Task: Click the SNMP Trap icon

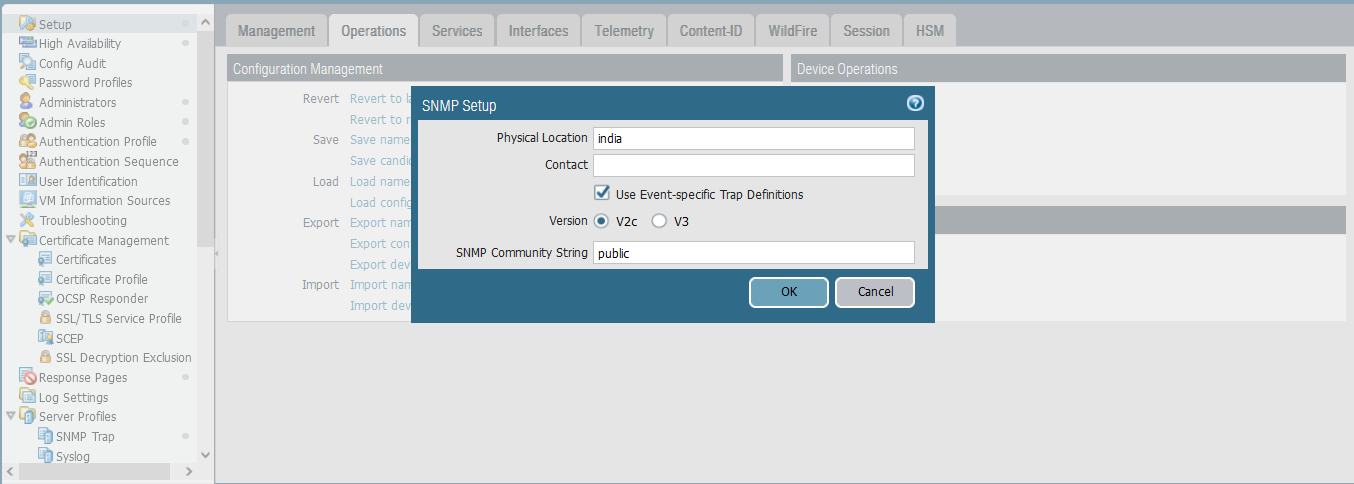Action: click(45, 436)
